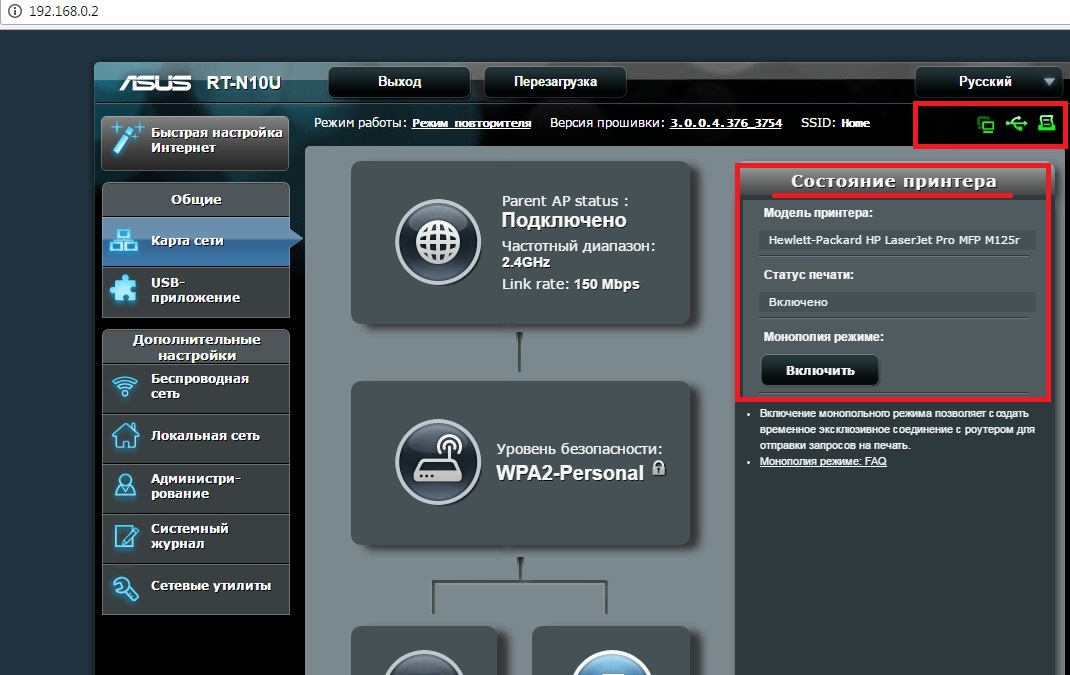This screenshot has height=675, width=1070.
Task: Click the house local network icon
Action: coord(126,435)
